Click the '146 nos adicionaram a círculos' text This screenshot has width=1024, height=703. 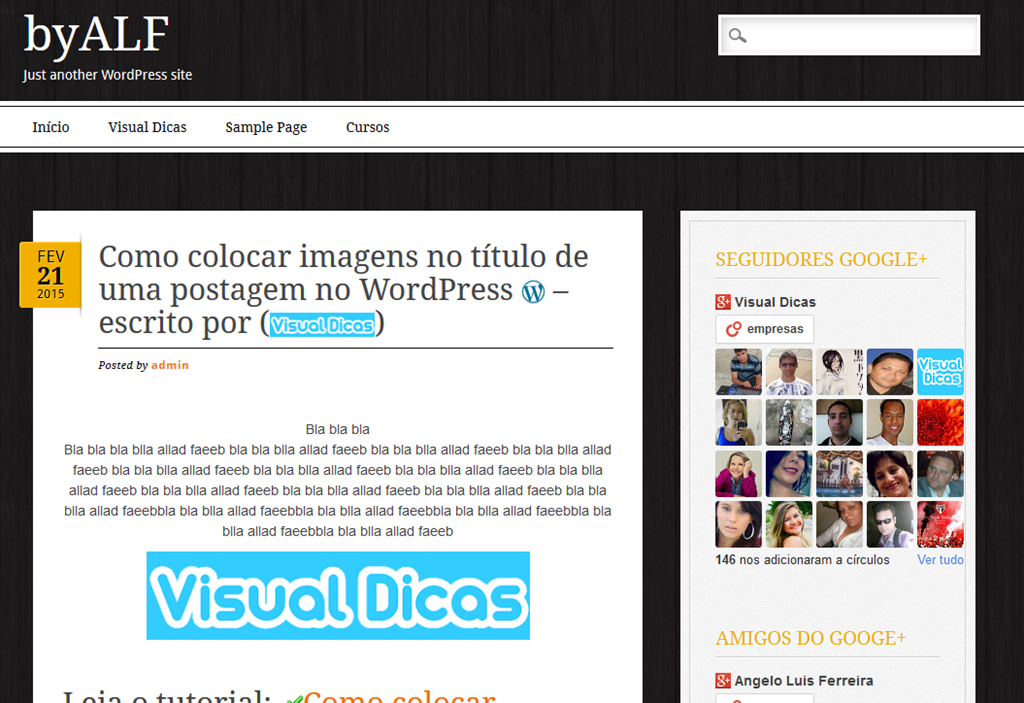click(803, 560)
